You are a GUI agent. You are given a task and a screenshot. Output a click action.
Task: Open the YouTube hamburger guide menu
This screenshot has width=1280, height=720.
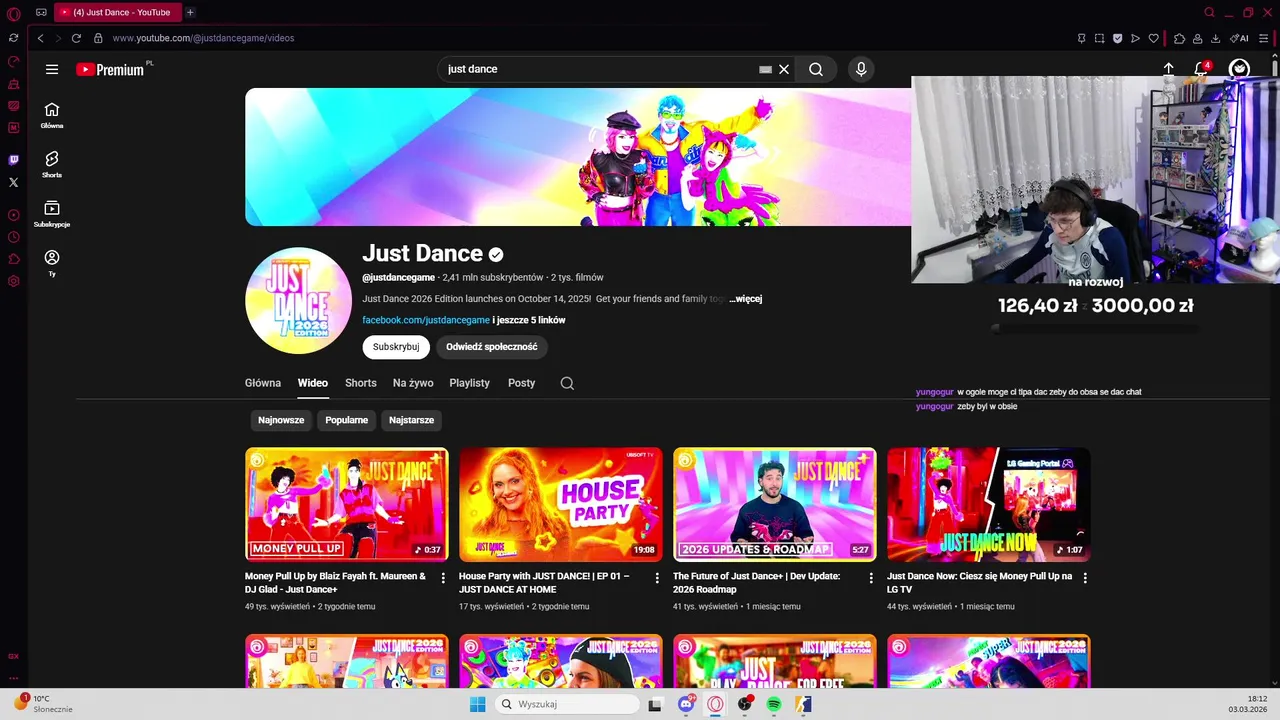[x=52, y=69]
